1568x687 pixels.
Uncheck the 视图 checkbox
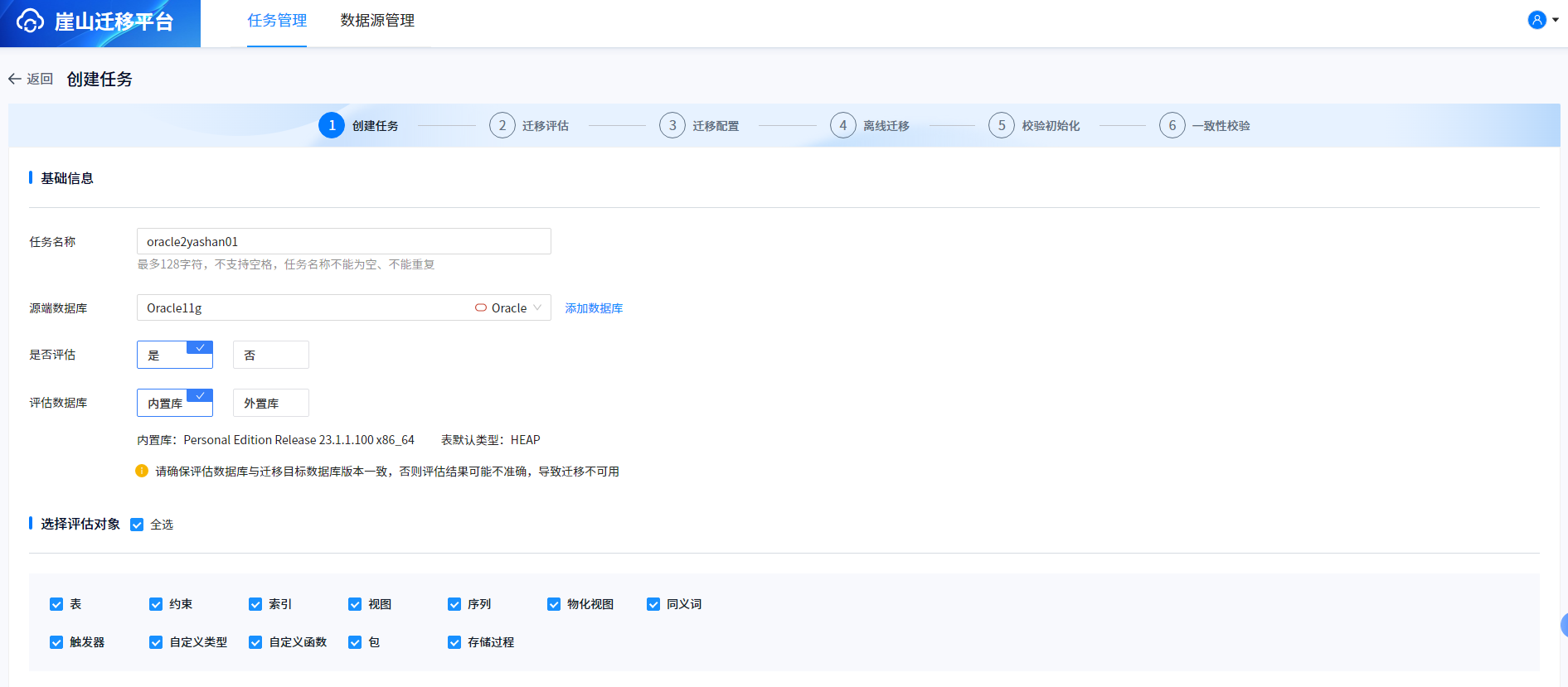pyautogui.click(x=355, y=604)
